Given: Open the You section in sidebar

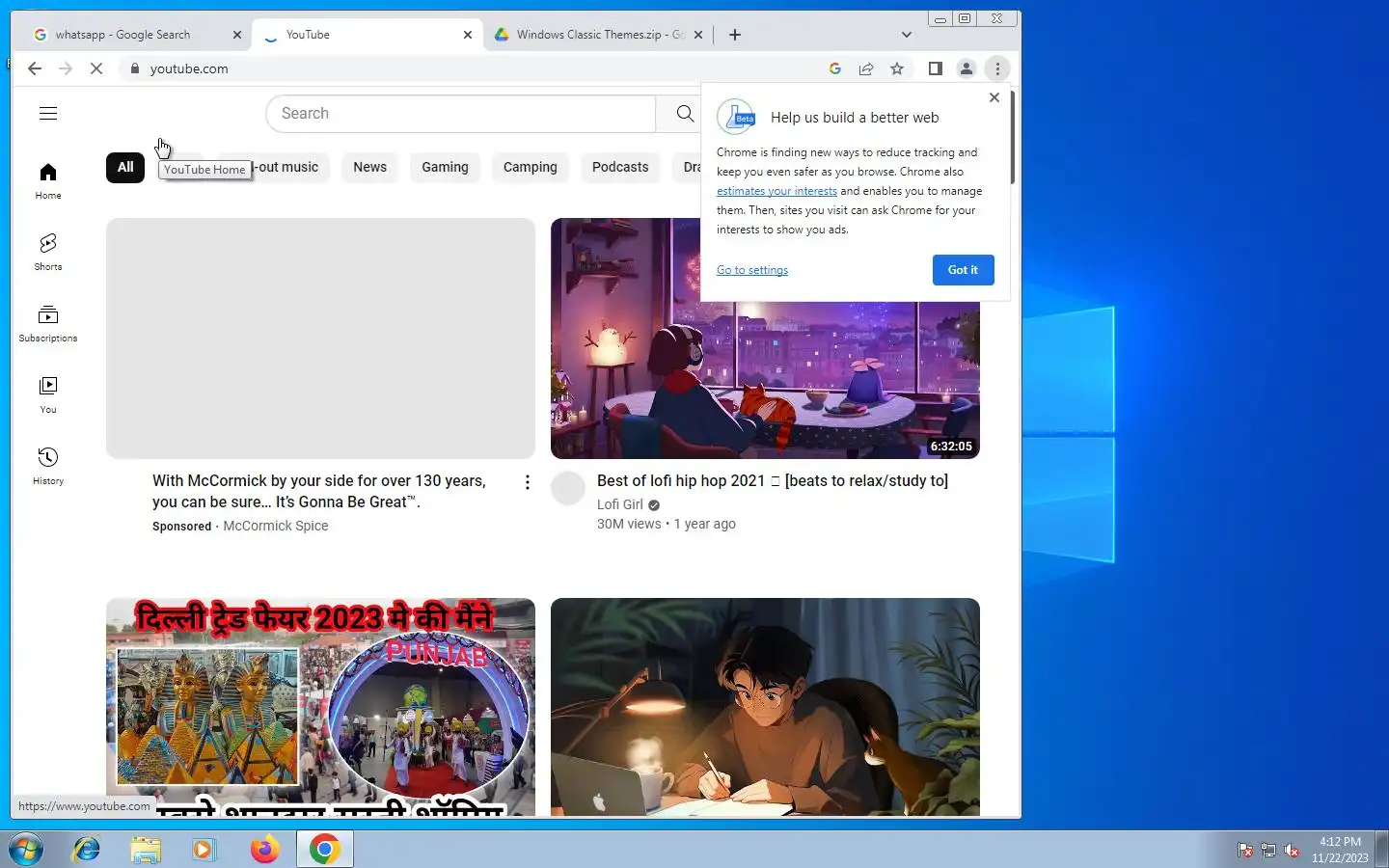Looking at the screenshot, I should click(48, 394).
